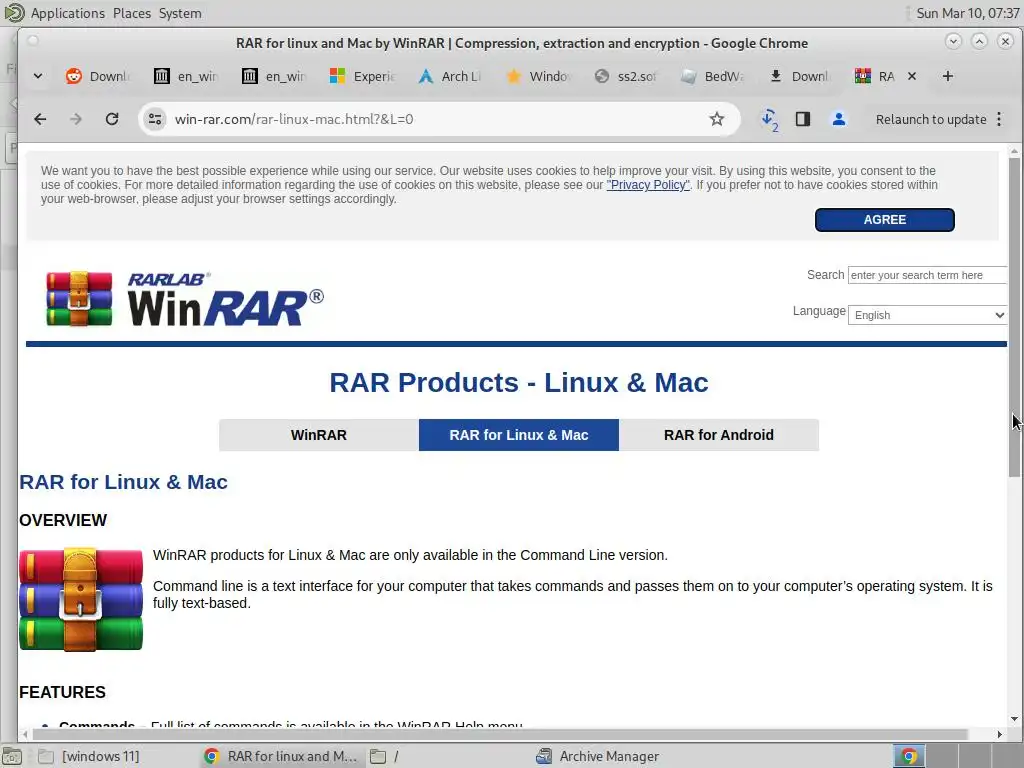
Task: Click the clock Sun Mar 10 07:37
Action: 967,13
